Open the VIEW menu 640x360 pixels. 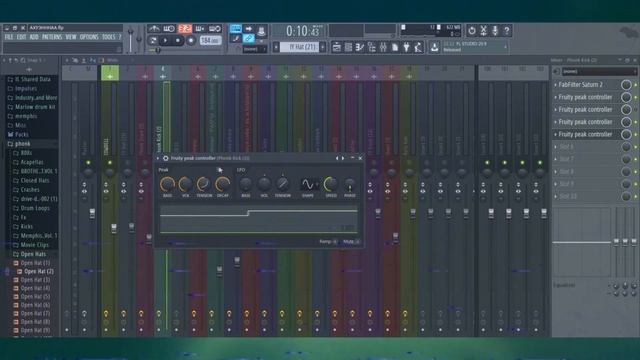tap(71, 37)
